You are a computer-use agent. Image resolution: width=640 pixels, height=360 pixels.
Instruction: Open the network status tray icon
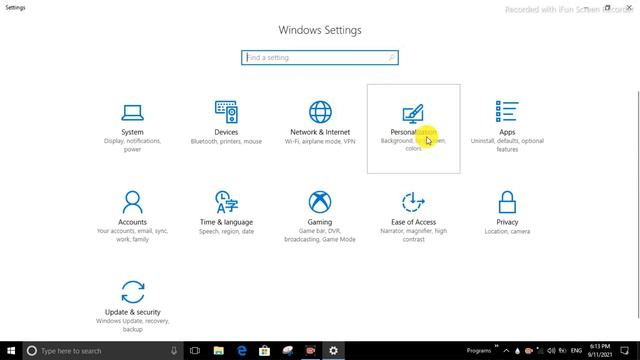(x=540, y=351)
